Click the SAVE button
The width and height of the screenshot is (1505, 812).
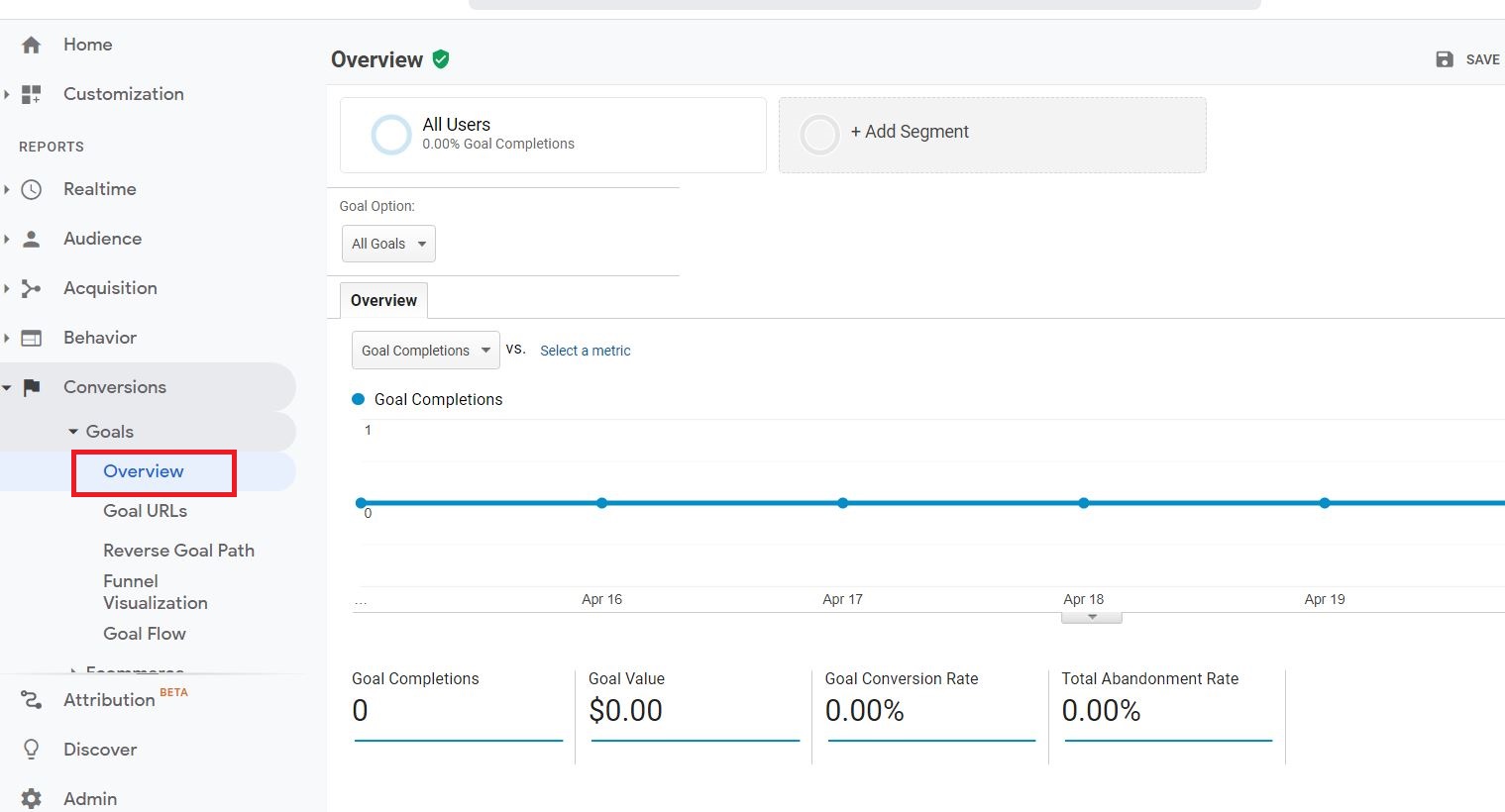point(1468,59)
